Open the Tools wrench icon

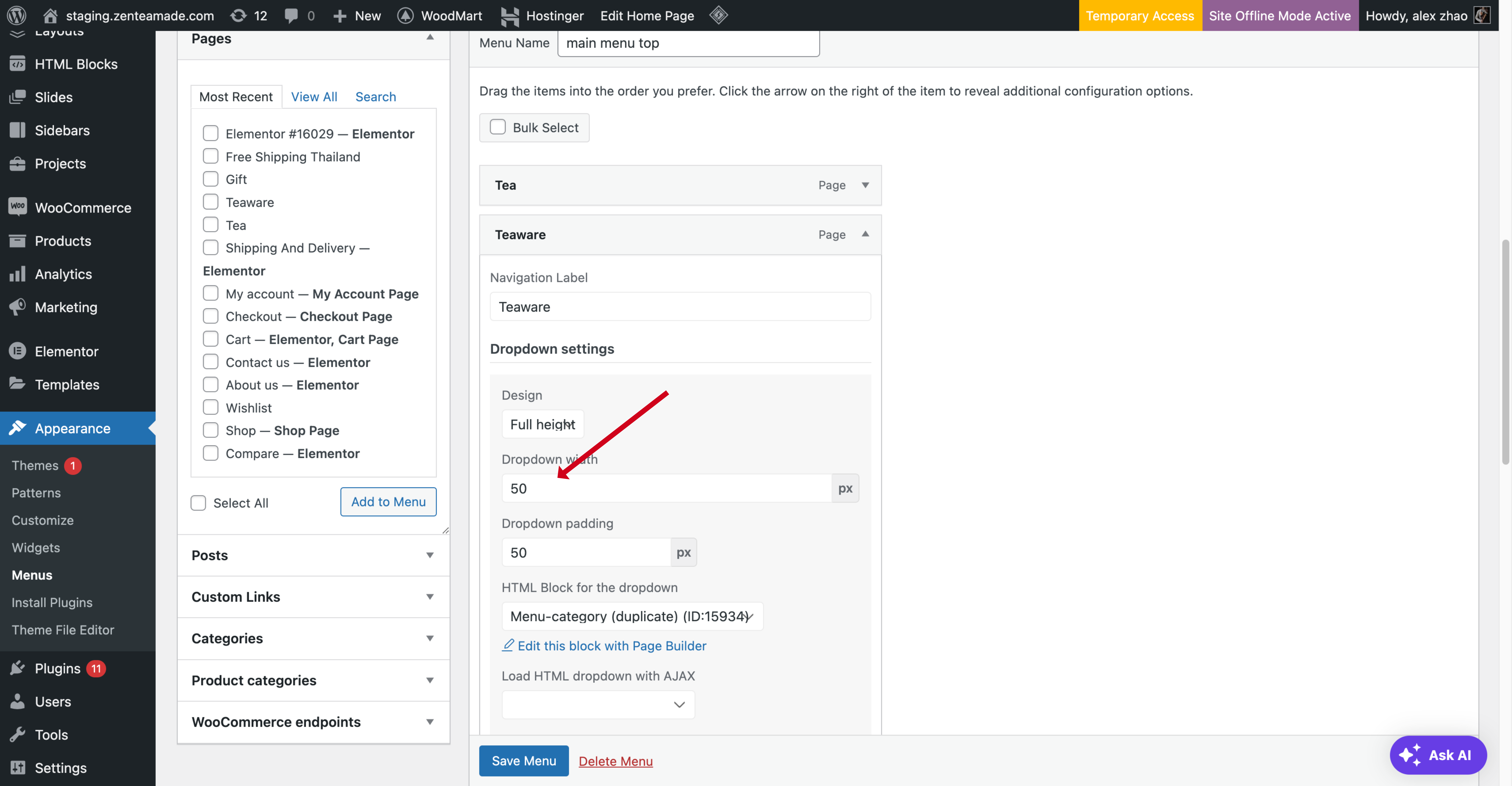click(x=18, y=734)
